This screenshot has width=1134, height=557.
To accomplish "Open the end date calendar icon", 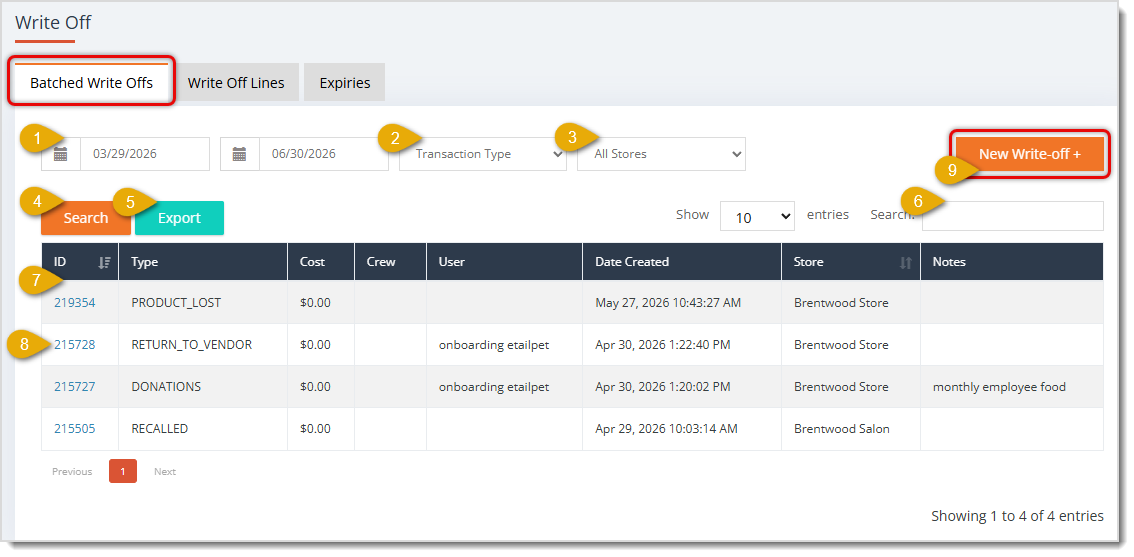I will tap(240, 154).
